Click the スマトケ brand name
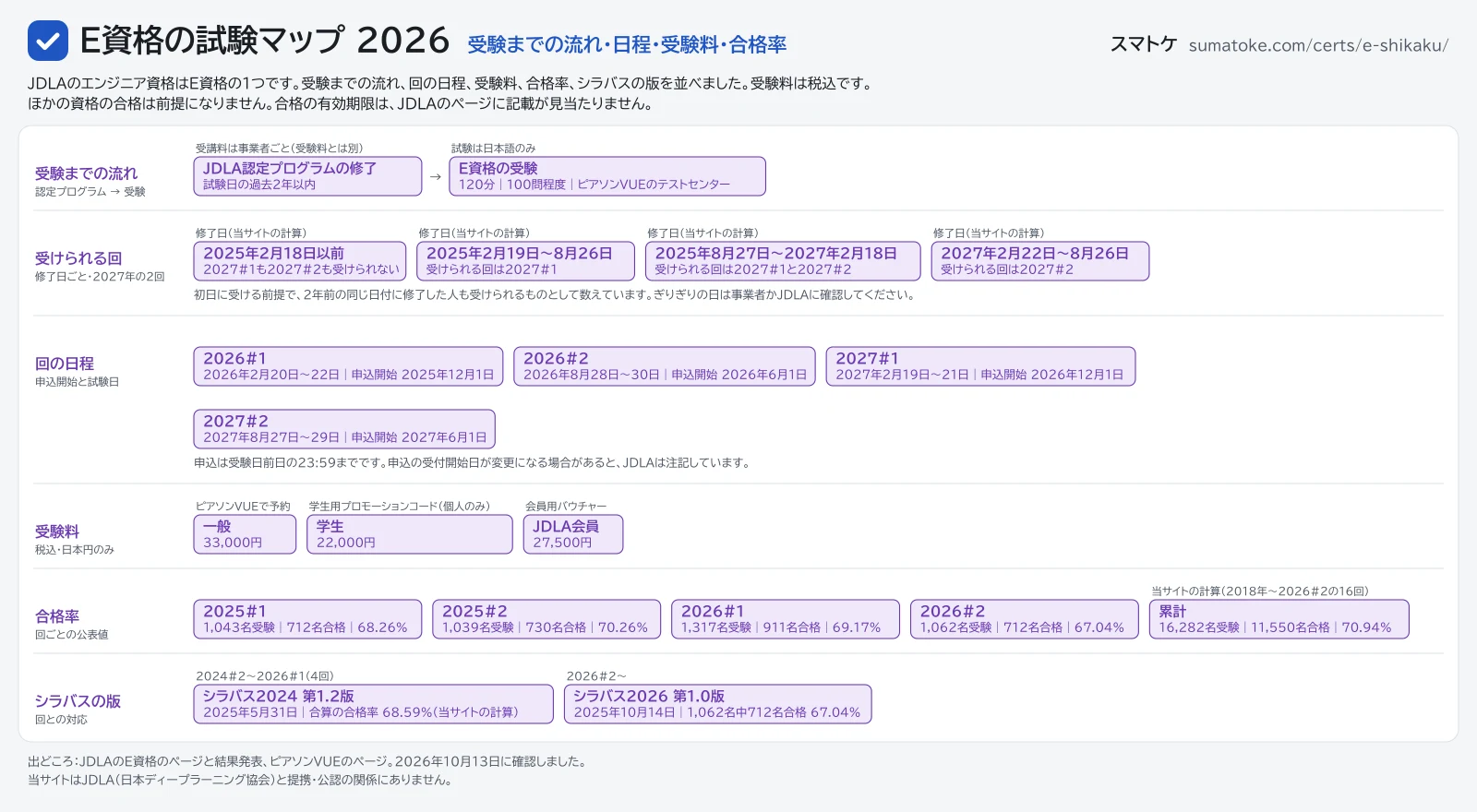1477x812 pixels. (1143, 44)
